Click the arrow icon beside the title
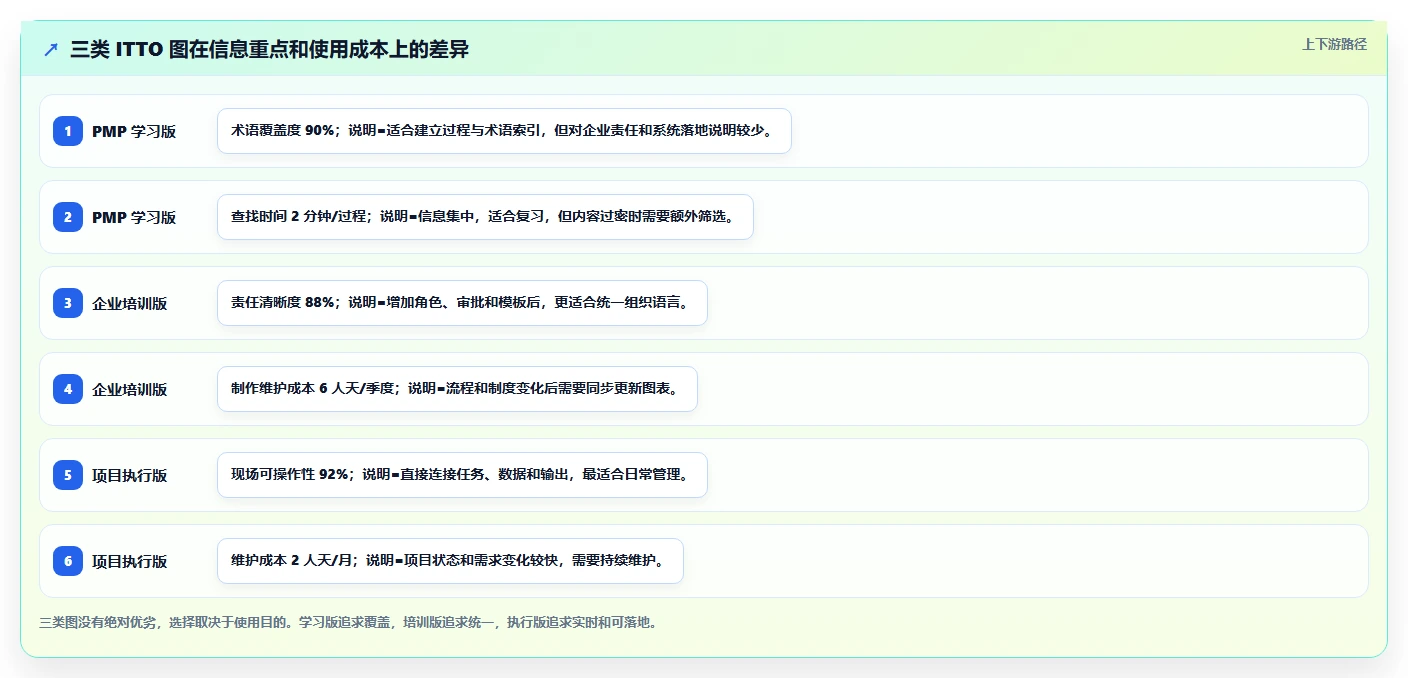The image size is (1408, 678). 51,49
